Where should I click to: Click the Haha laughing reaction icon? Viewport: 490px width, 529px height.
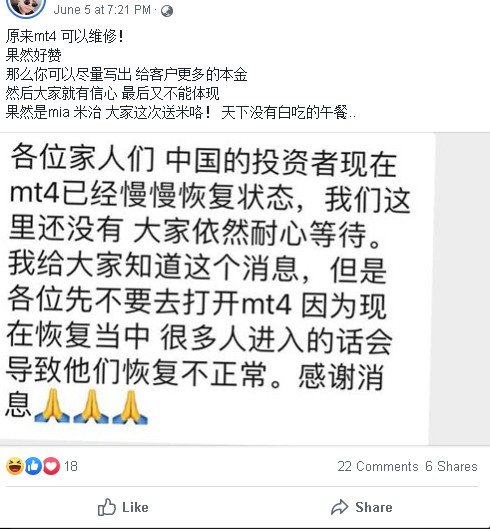[15, 466]
